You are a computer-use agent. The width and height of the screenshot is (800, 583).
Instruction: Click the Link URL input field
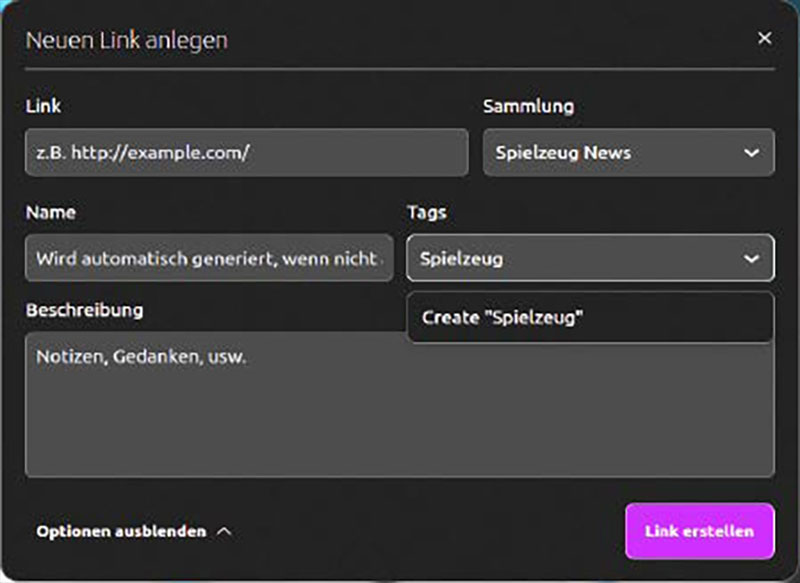point(246,153)
